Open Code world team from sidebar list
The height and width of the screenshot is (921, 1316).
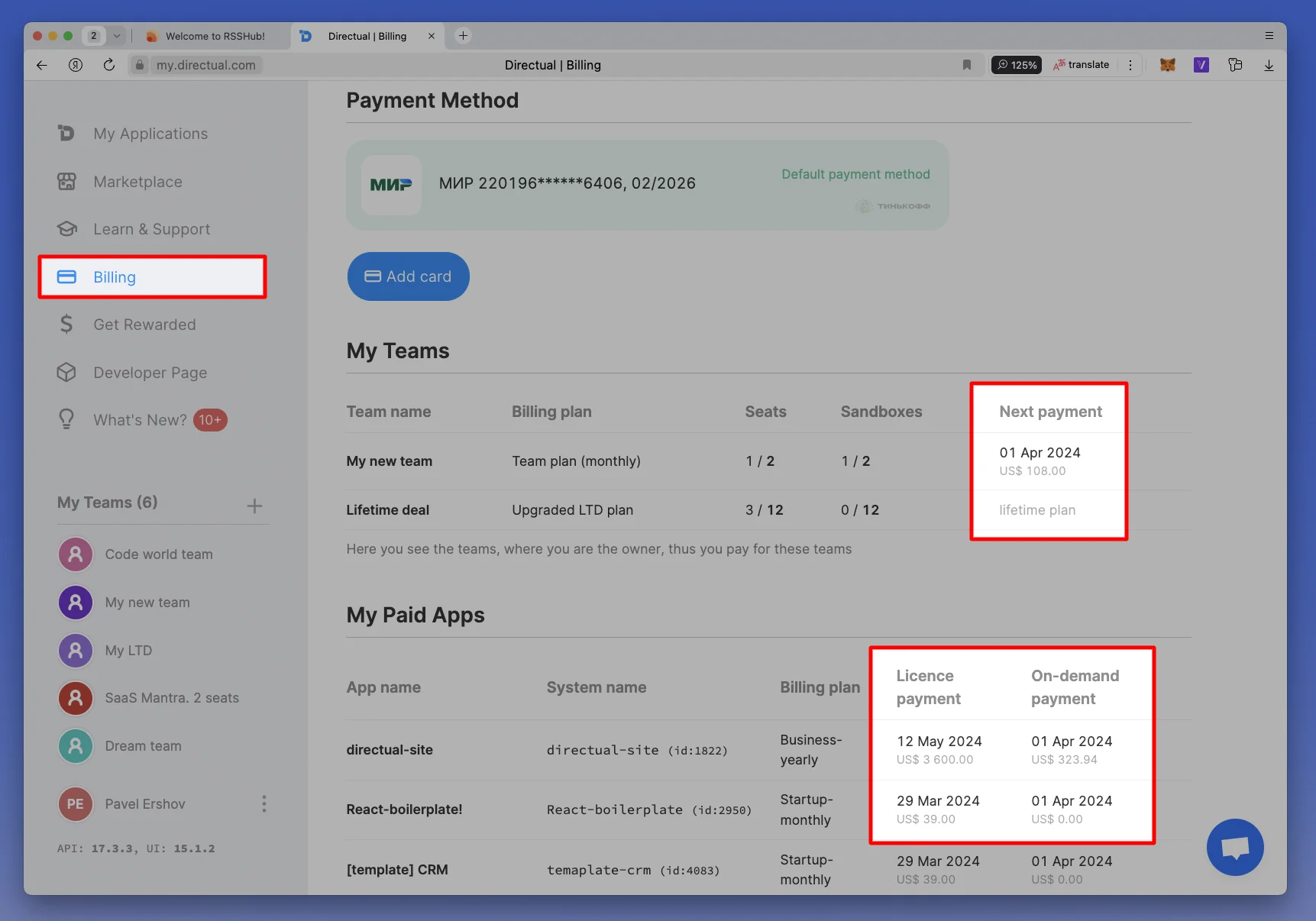tap(159, 554)
